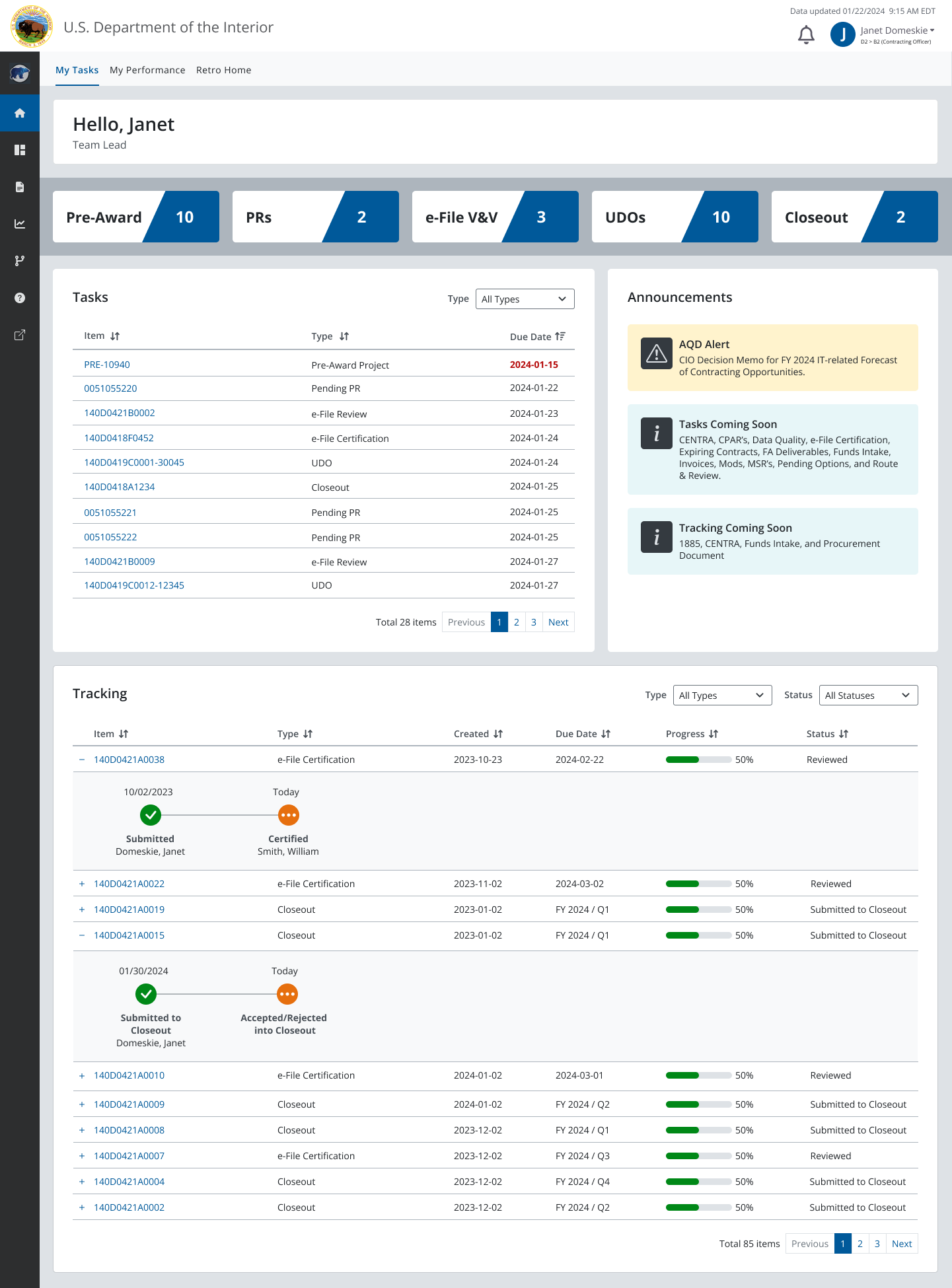Click Tasks pagination Previous button
Viewport: 952px width, 1288px height.
[466, 622]
